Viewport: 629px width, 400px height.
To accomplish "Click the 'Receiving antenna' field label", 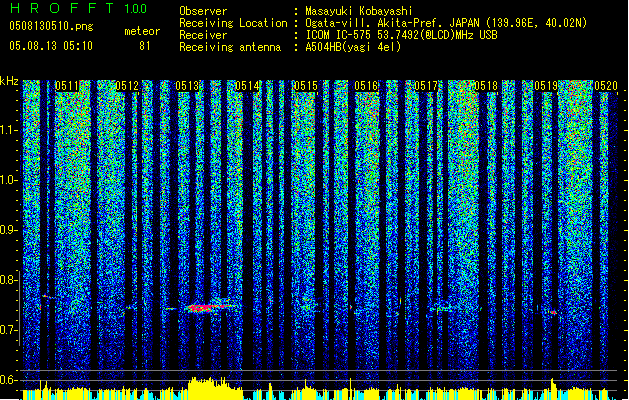I will pos(230,47).
